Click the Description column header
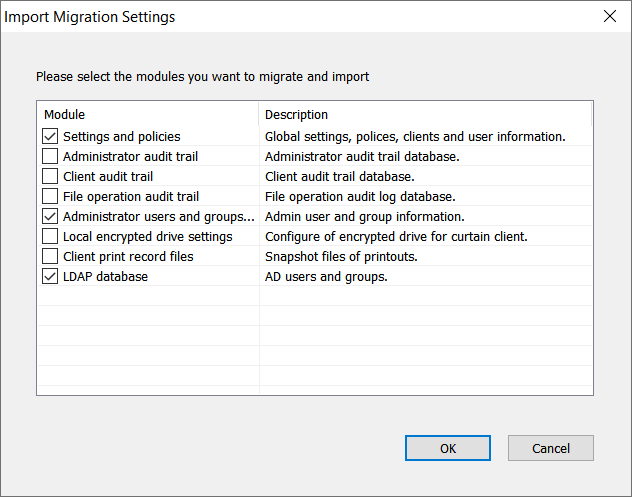Screen dimensions: 632x497 [424, 114]
